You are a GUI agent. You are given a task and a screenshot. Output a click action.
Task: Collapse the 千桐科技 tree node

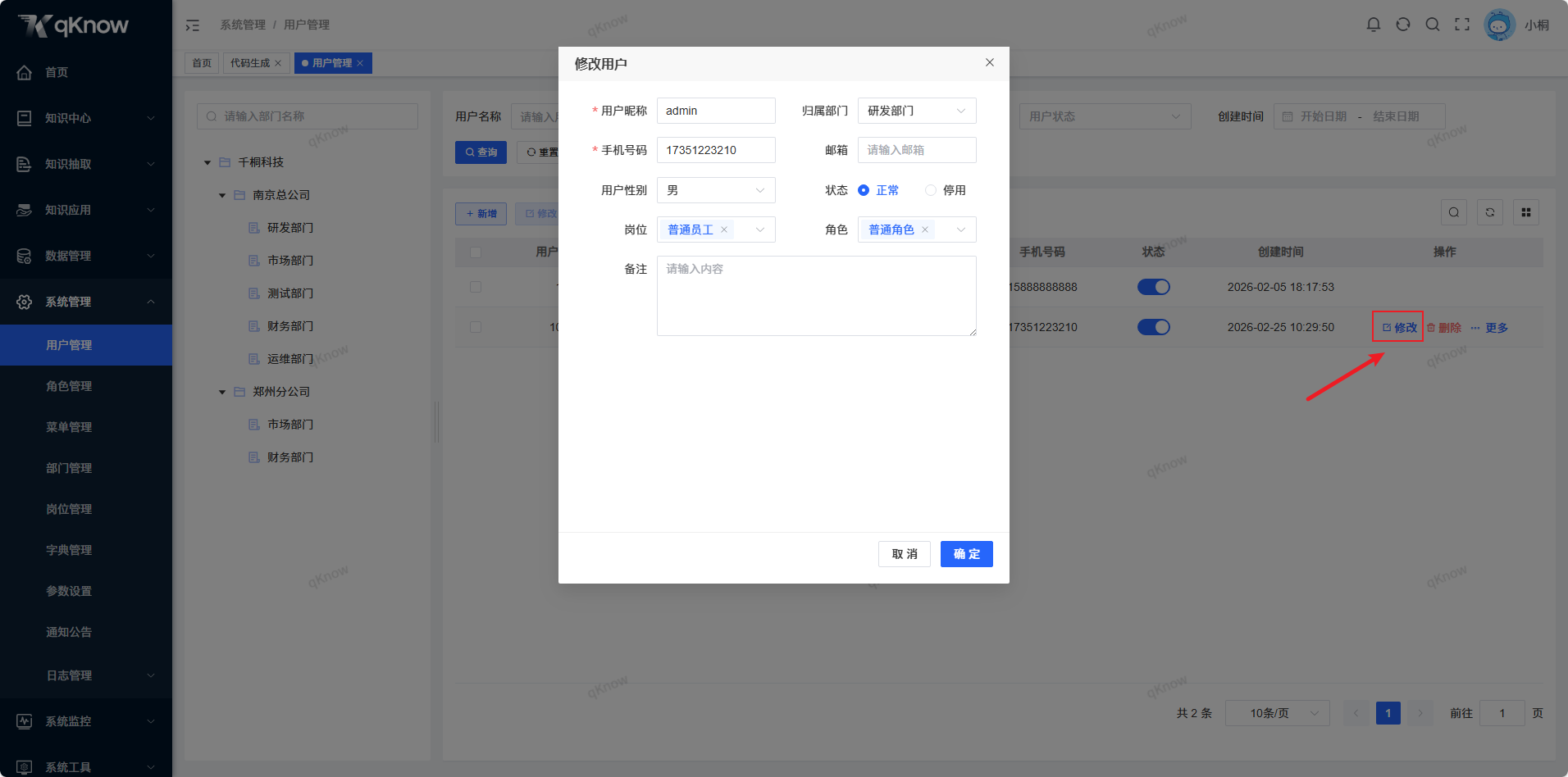[x=207, y=162]
